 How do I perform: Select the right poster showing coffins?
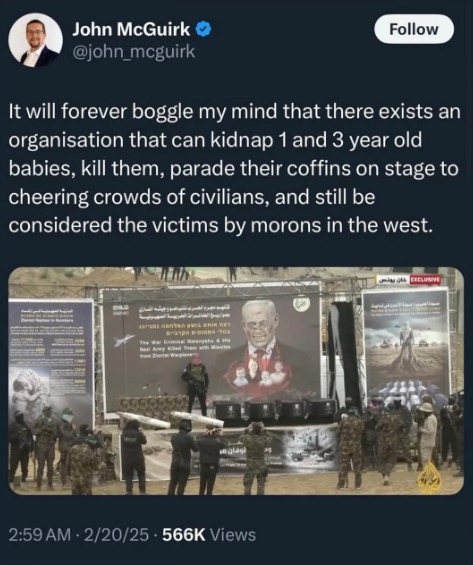pyautogui.click(x=405, y=345)
